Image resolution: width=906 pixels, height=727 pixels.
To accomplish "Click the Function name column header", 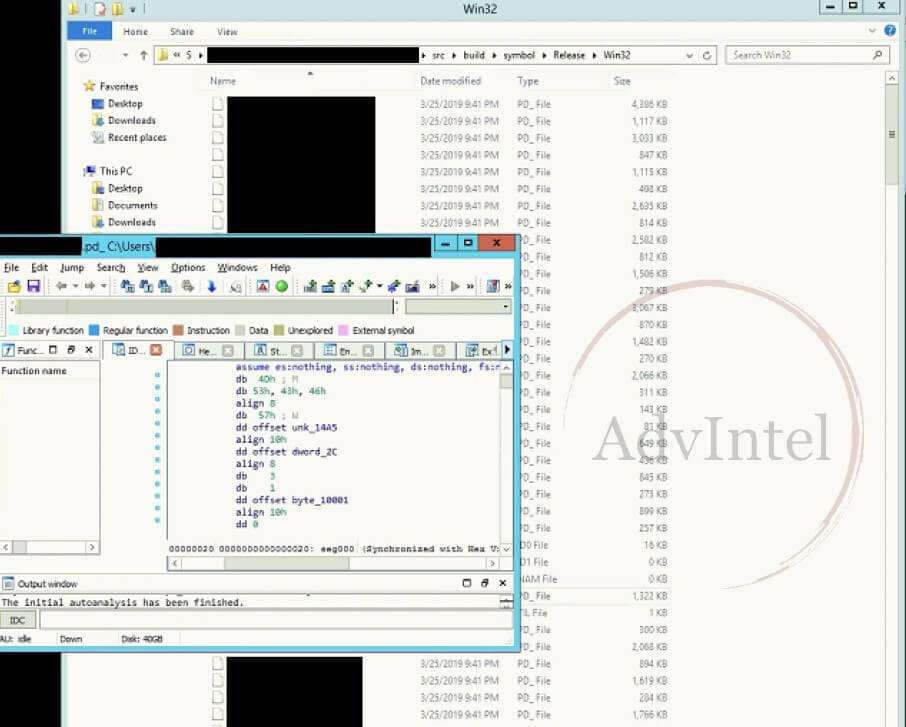I will [35, 370].
